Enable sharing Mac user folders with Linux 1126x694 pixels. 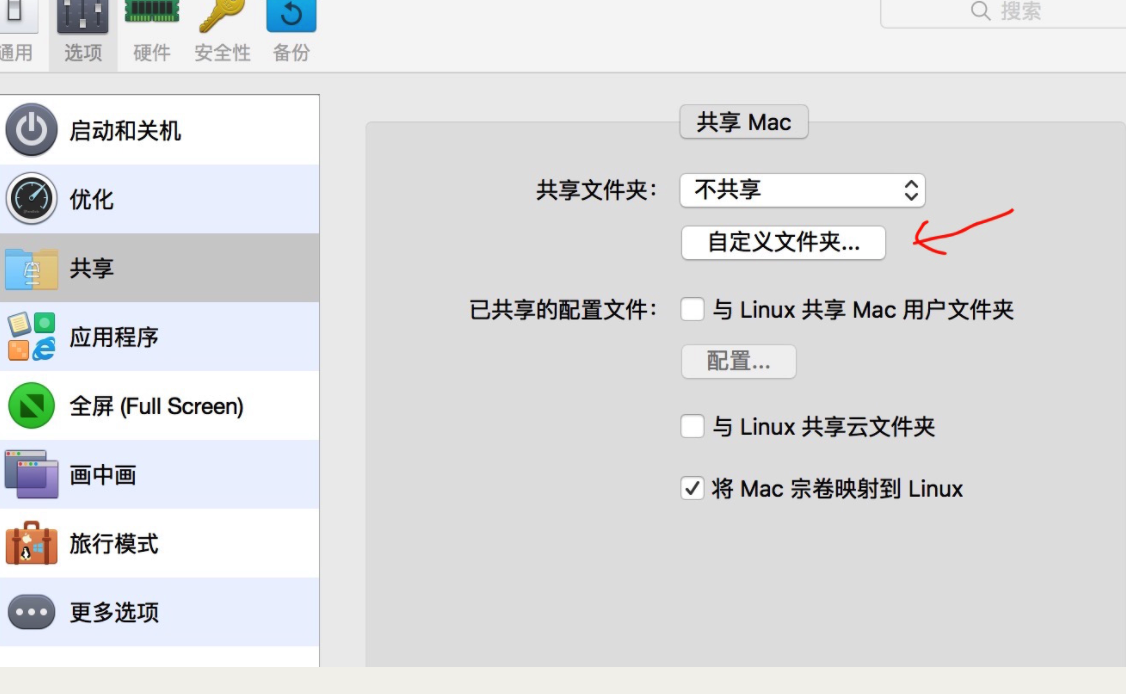(x=692, y=310)
